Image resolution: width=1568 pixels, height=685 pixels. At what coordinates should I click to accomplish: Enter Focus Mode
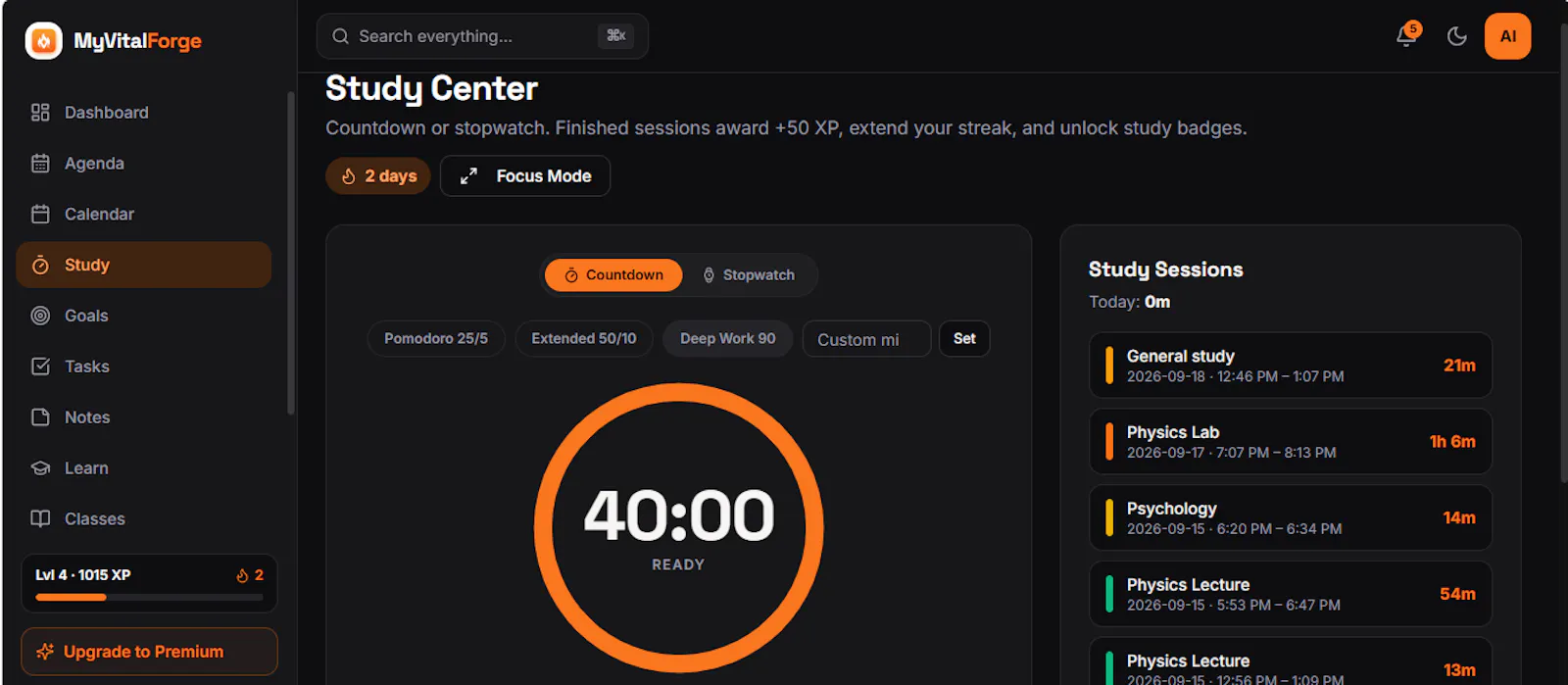(525, 176)
